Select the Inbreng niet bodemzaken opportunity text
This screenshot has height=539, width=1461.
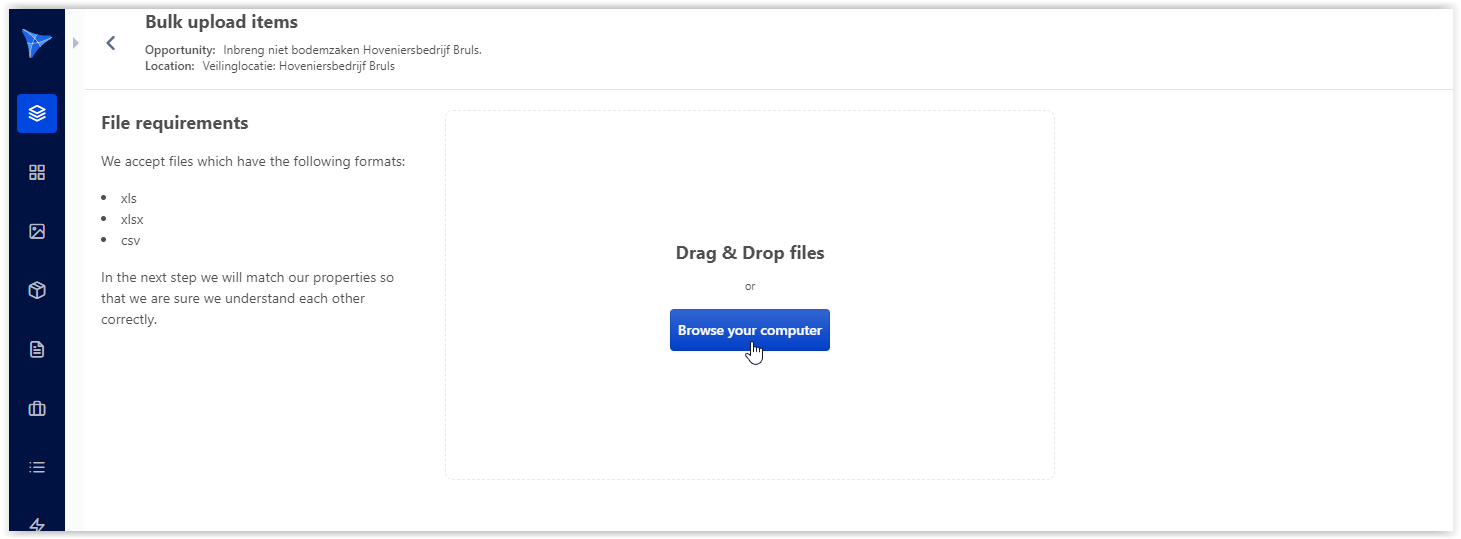tap(352, 50)
